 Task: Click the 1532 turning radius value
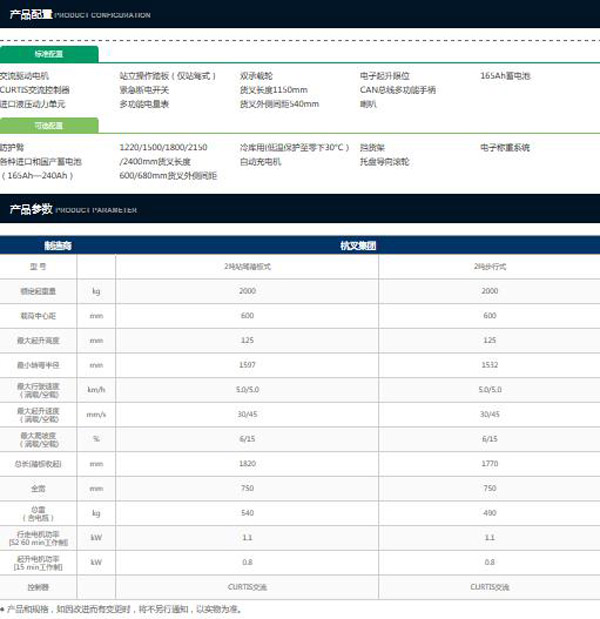489,365
